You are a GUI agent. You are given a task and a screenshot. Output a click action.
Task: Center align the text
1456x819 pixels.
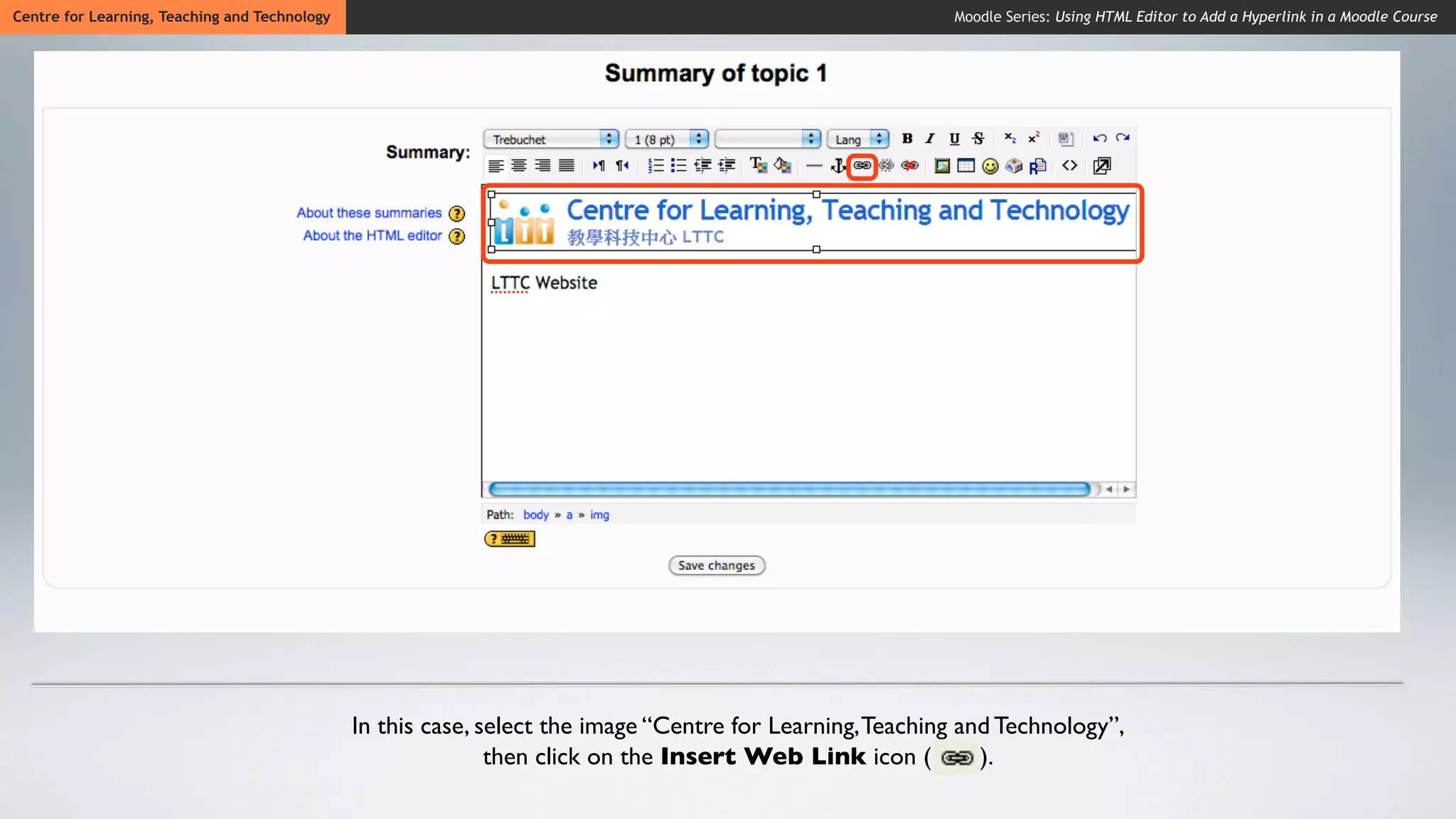click(x=520, y=166)
